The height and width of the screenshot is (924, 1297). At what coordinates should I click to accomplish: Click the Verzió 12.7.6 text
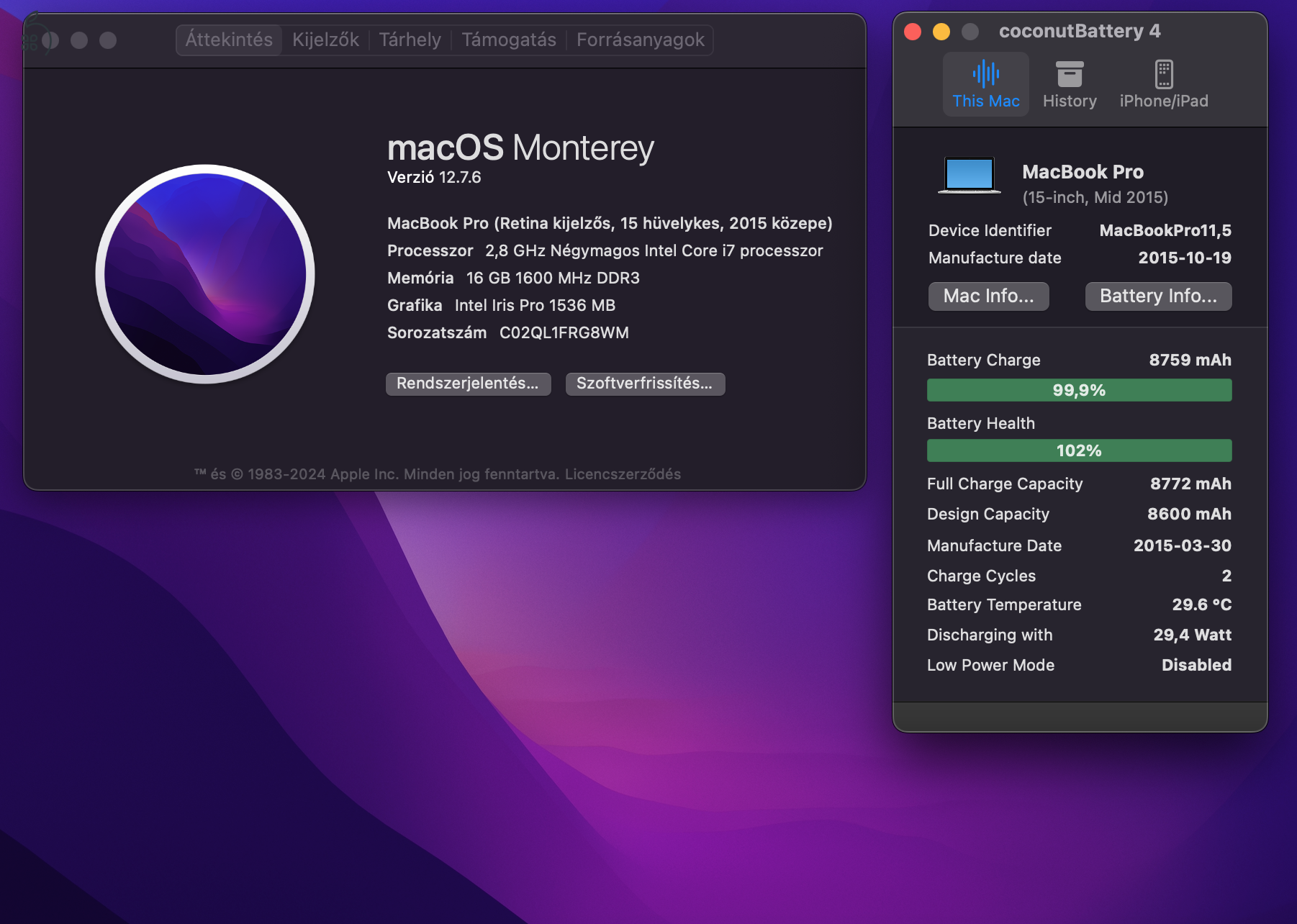(434, 177)
